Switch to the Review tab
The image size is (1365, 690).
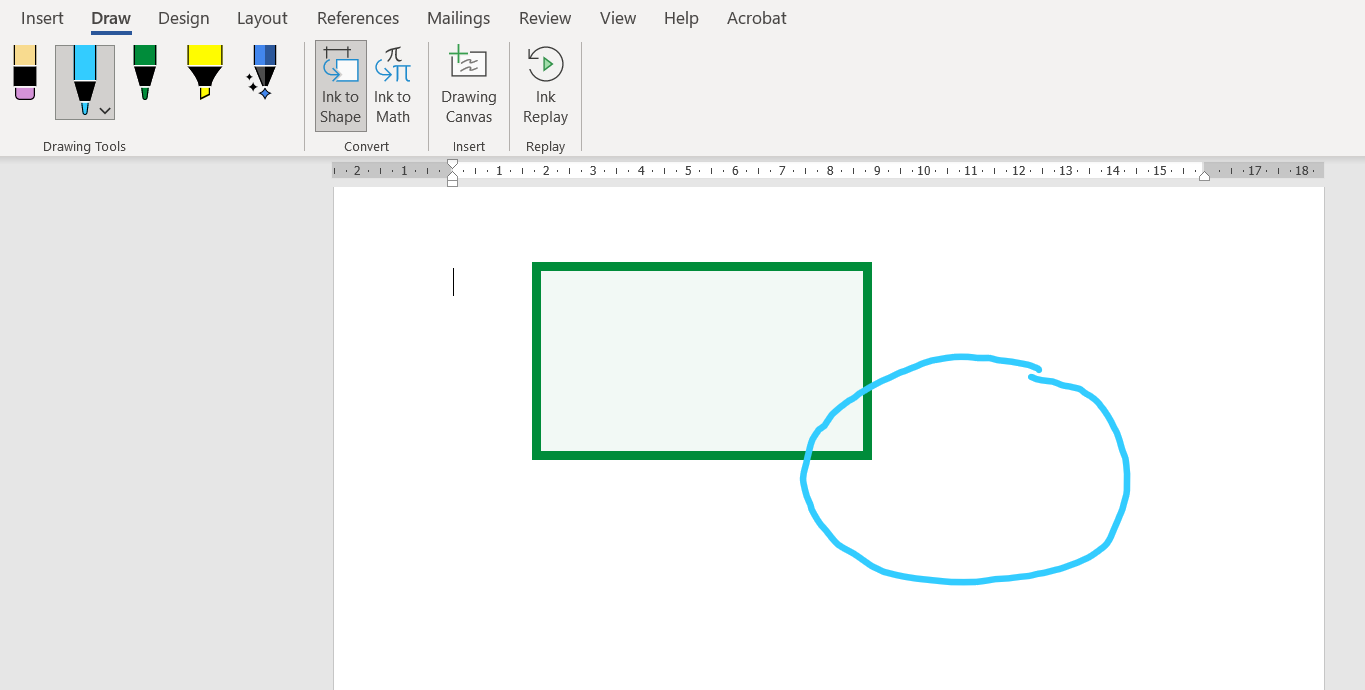point(545,18)
